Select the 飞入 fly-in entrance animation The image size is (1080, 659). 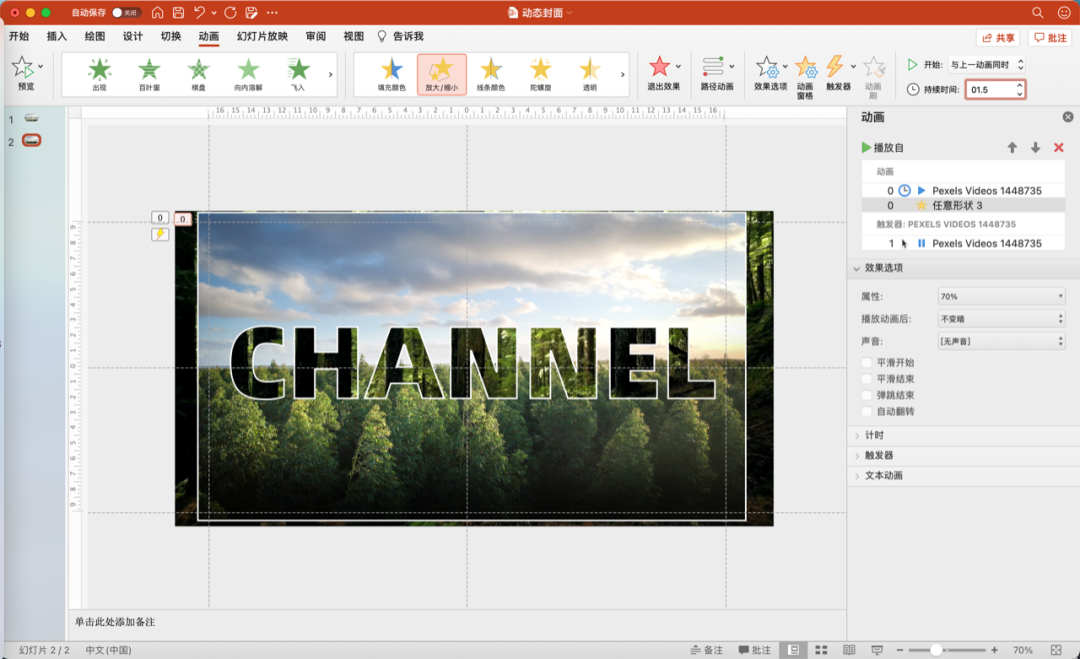298,74
